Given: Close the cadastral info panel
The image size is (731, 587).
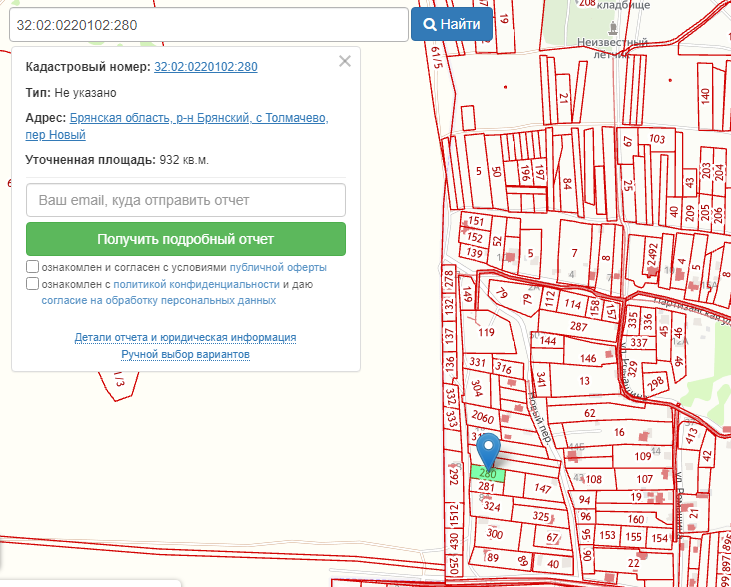Looking at the screenshot, I should tap(345, 61).
